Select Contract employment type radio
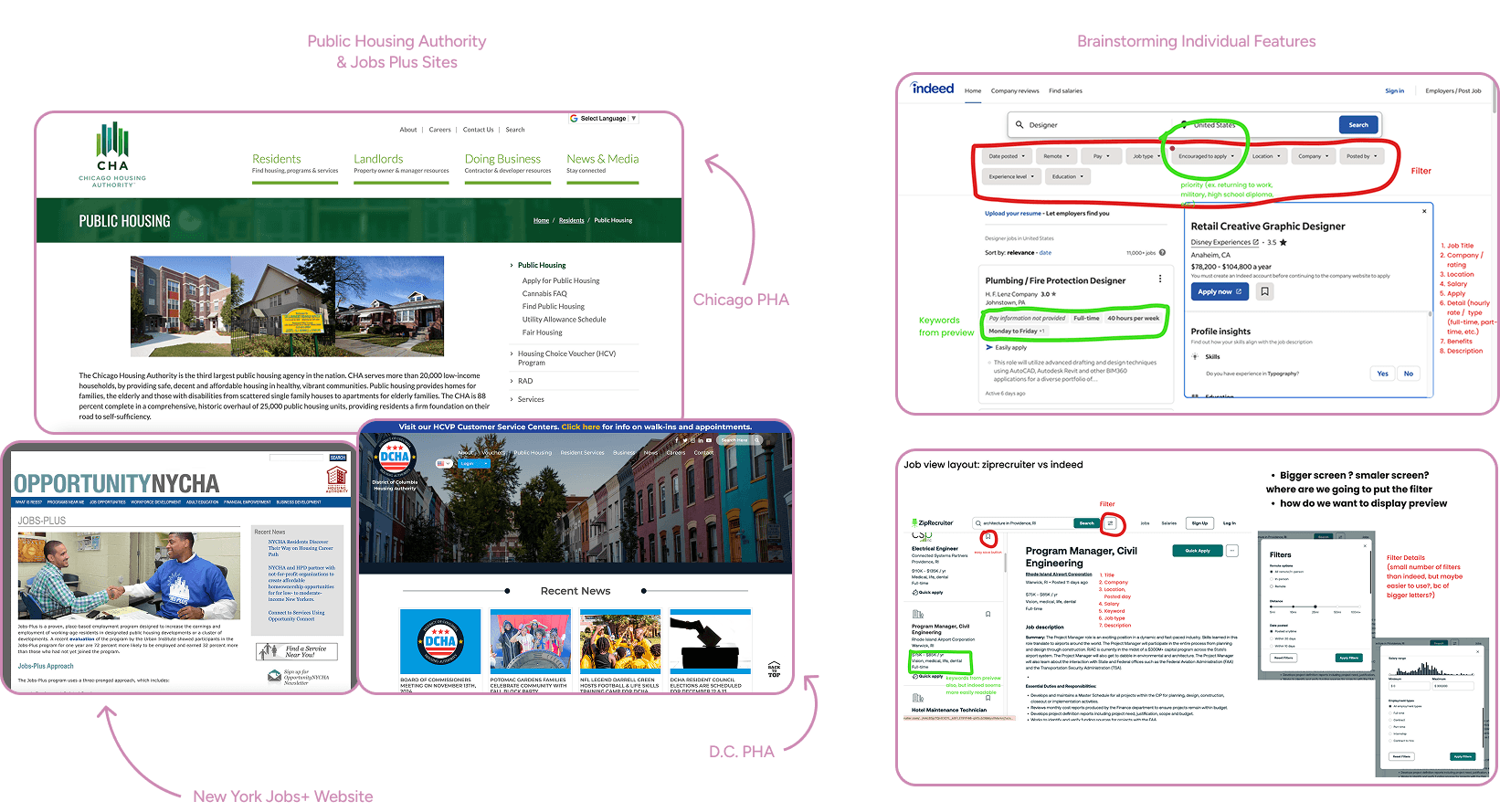1500x812 pixels. (1390, 720)
